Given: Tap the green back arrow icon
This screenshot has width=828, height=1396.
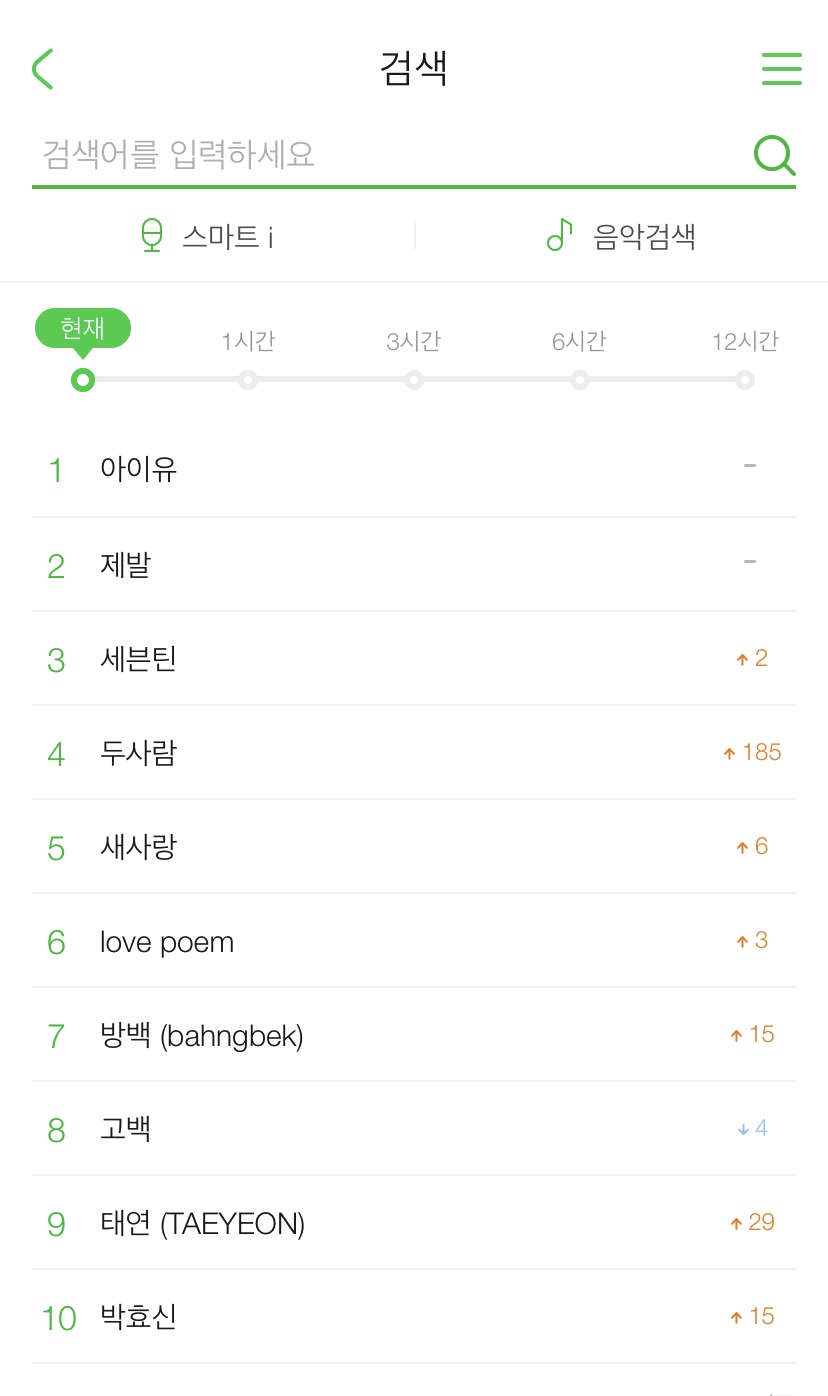Looking at the screenshot, I should (43, 69).
